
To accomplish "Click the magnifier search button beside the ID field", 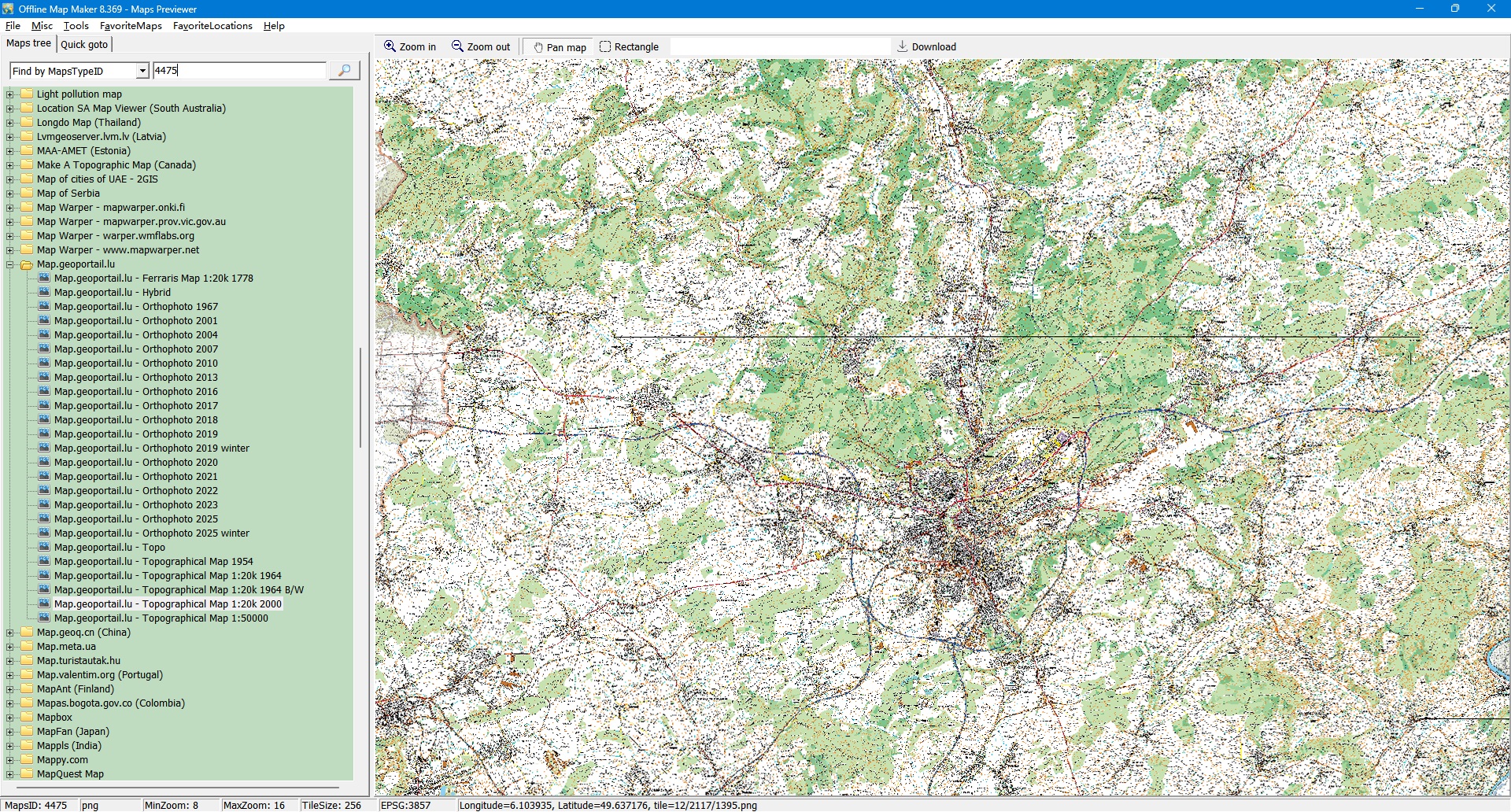I will tap(344, 71).
